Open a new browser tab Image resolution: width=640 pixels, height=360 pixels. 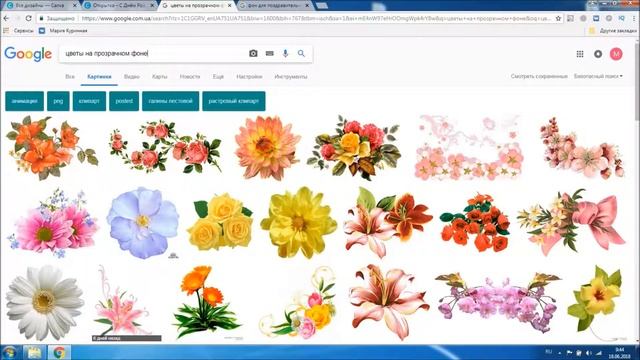[x=322, y=6]
